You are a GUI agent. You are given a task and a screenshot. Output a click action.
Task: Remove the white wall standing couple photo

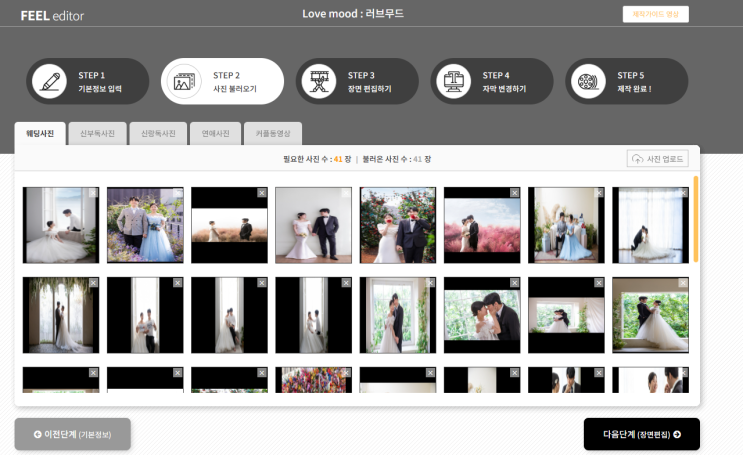pos(346,192)
